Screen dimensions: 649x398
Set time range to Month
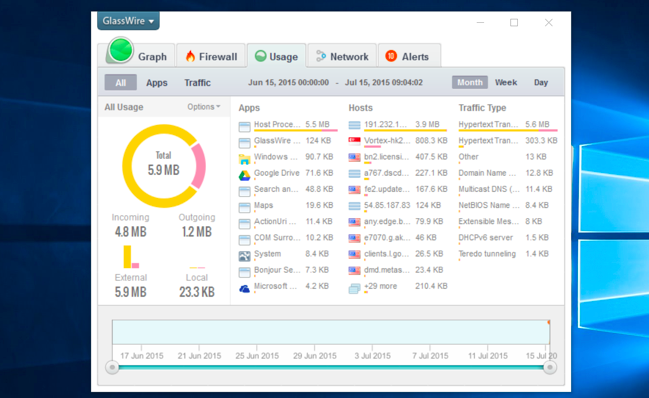[470, 82]
